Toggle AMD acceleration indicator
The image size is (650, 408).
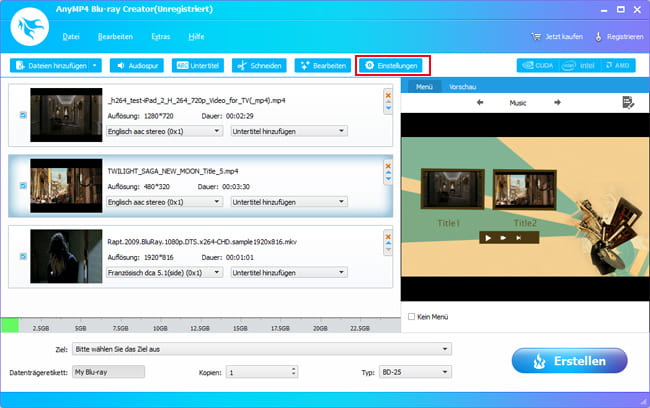[618, 66]
